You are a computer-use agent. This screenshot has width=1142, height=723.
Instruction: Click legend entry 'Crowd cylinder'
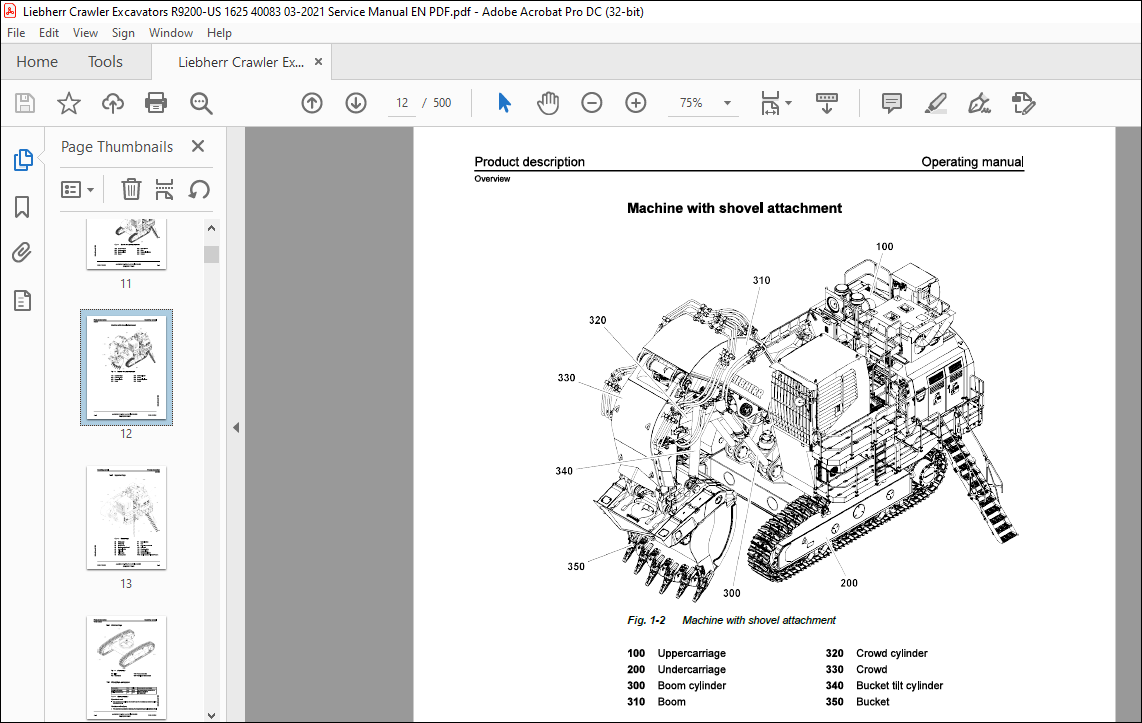point(892,653)
